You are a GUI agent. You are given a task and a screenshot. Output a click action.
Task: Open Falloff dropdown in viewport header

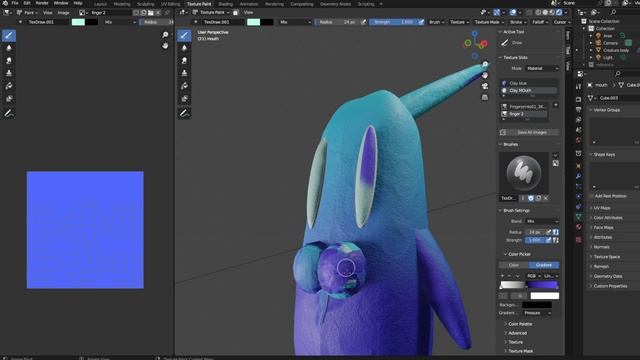(540, 22)
